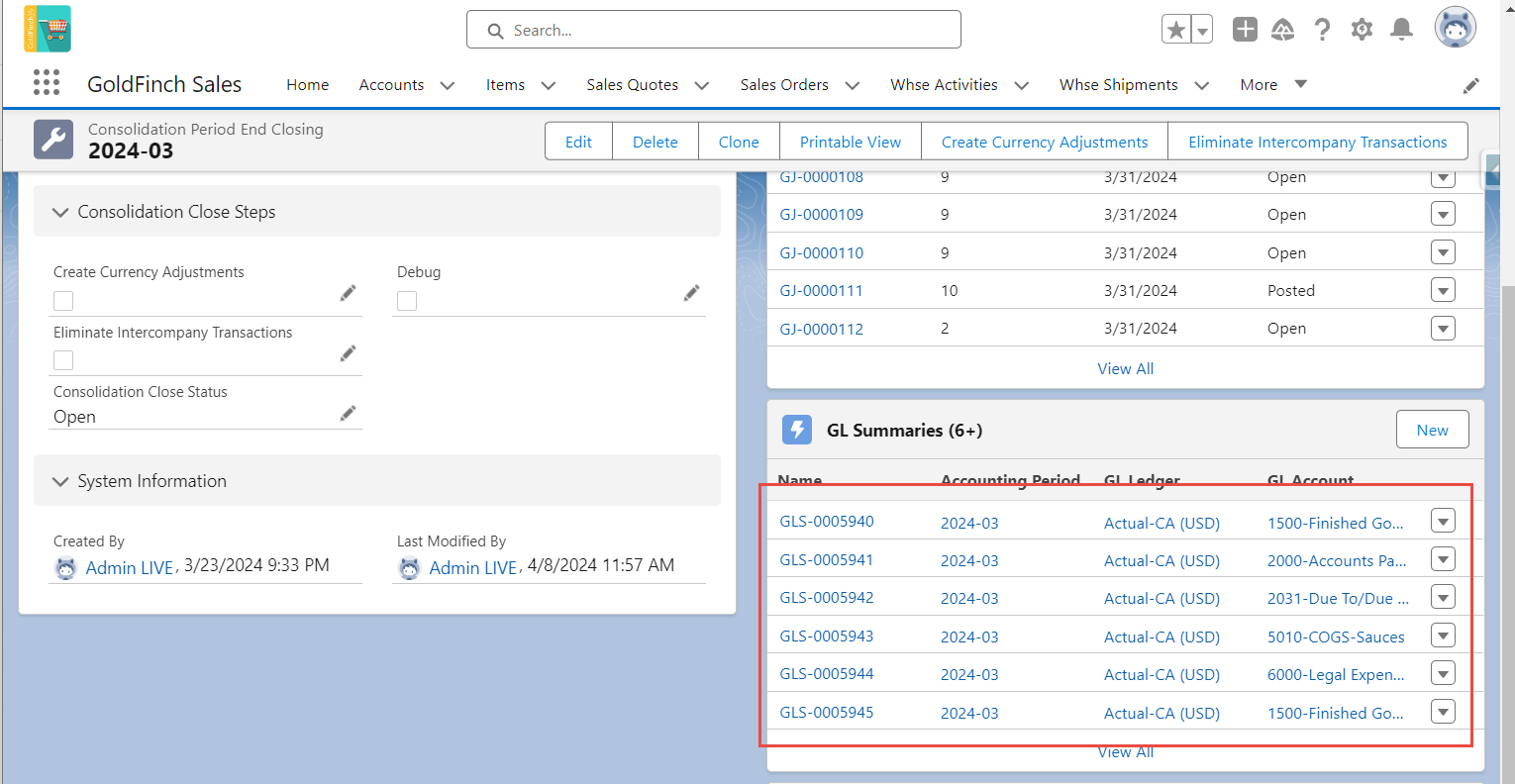The width and height of the screenshot is (1515, 784).
Task: Open the Favorites star icon
Action: (1176, 30)
